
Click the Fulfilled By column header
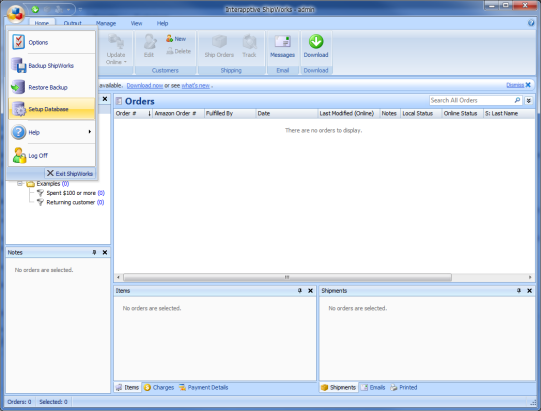(x=230, y=113)
